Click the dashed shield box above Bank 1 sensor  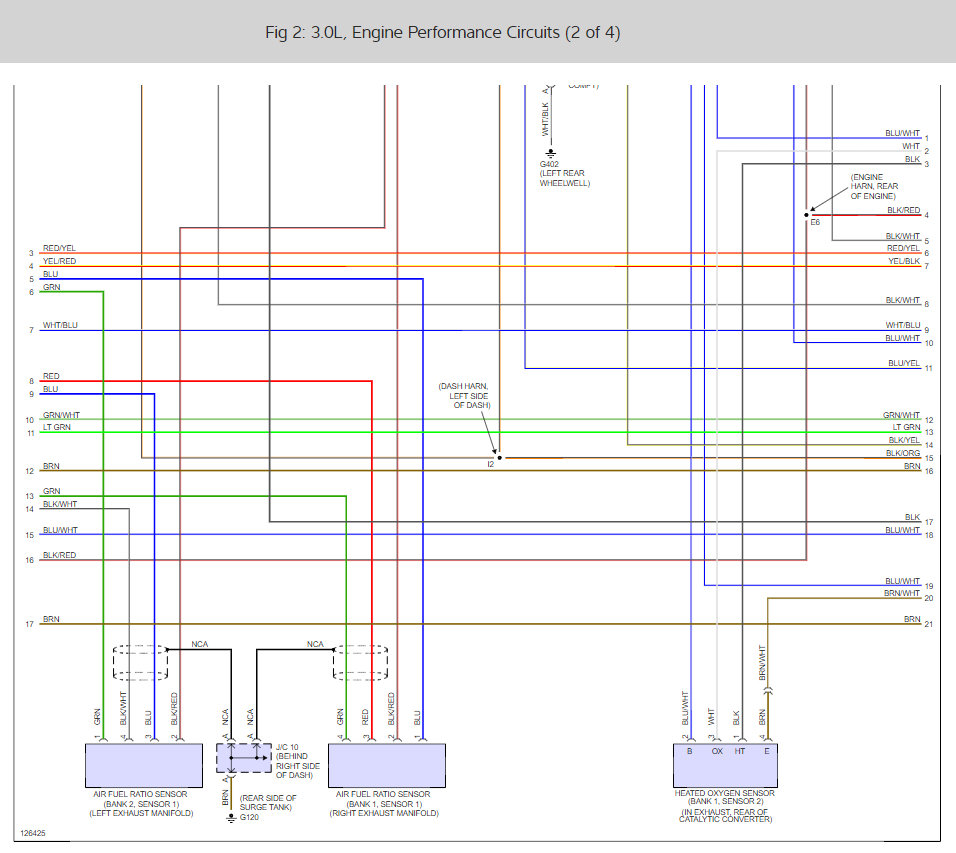(x=360, y=663)
